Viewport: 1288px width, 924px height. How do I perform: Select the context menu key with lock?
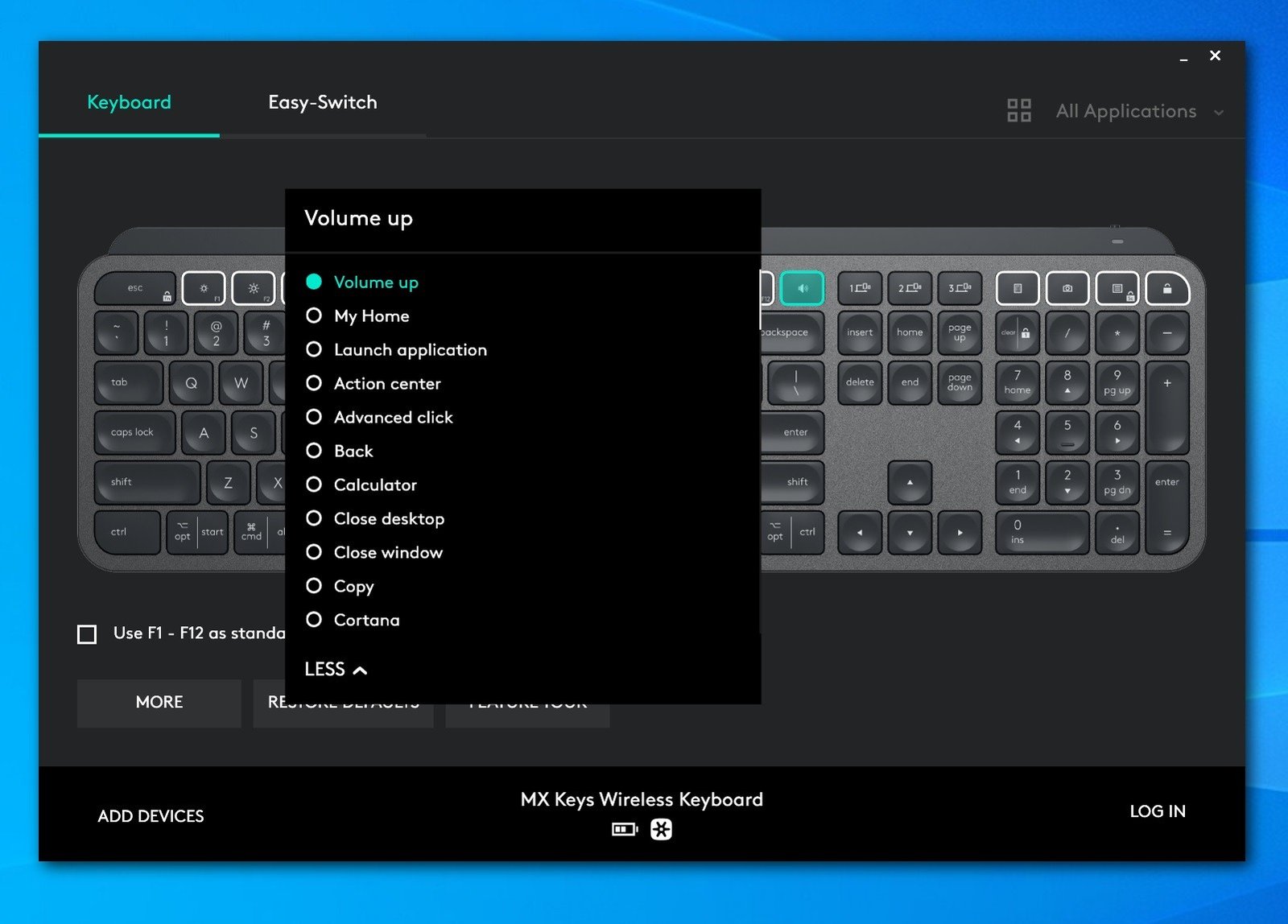point(1117,288)
